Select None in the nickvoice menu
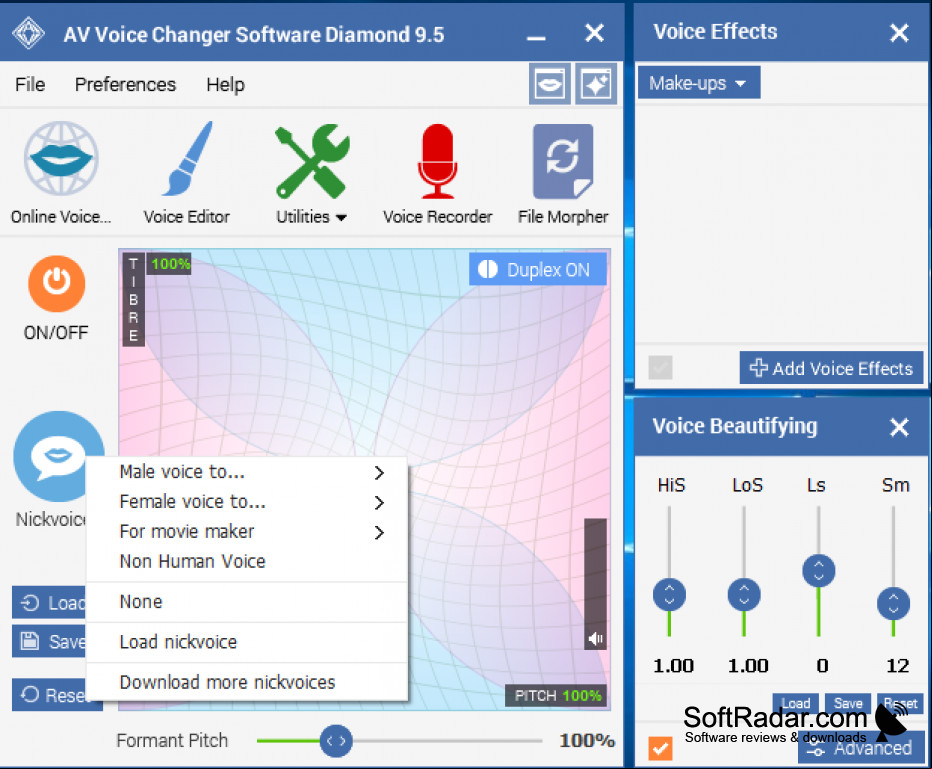 pos(247,601)
